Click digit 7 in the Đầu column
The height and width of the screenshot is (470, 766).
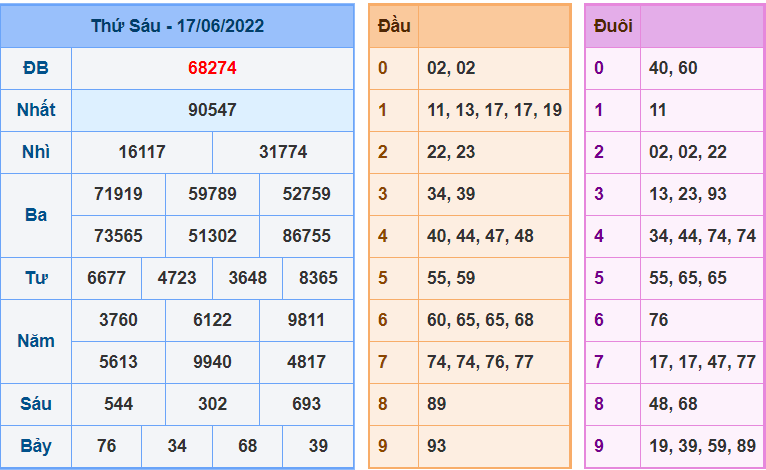[383, 362]
